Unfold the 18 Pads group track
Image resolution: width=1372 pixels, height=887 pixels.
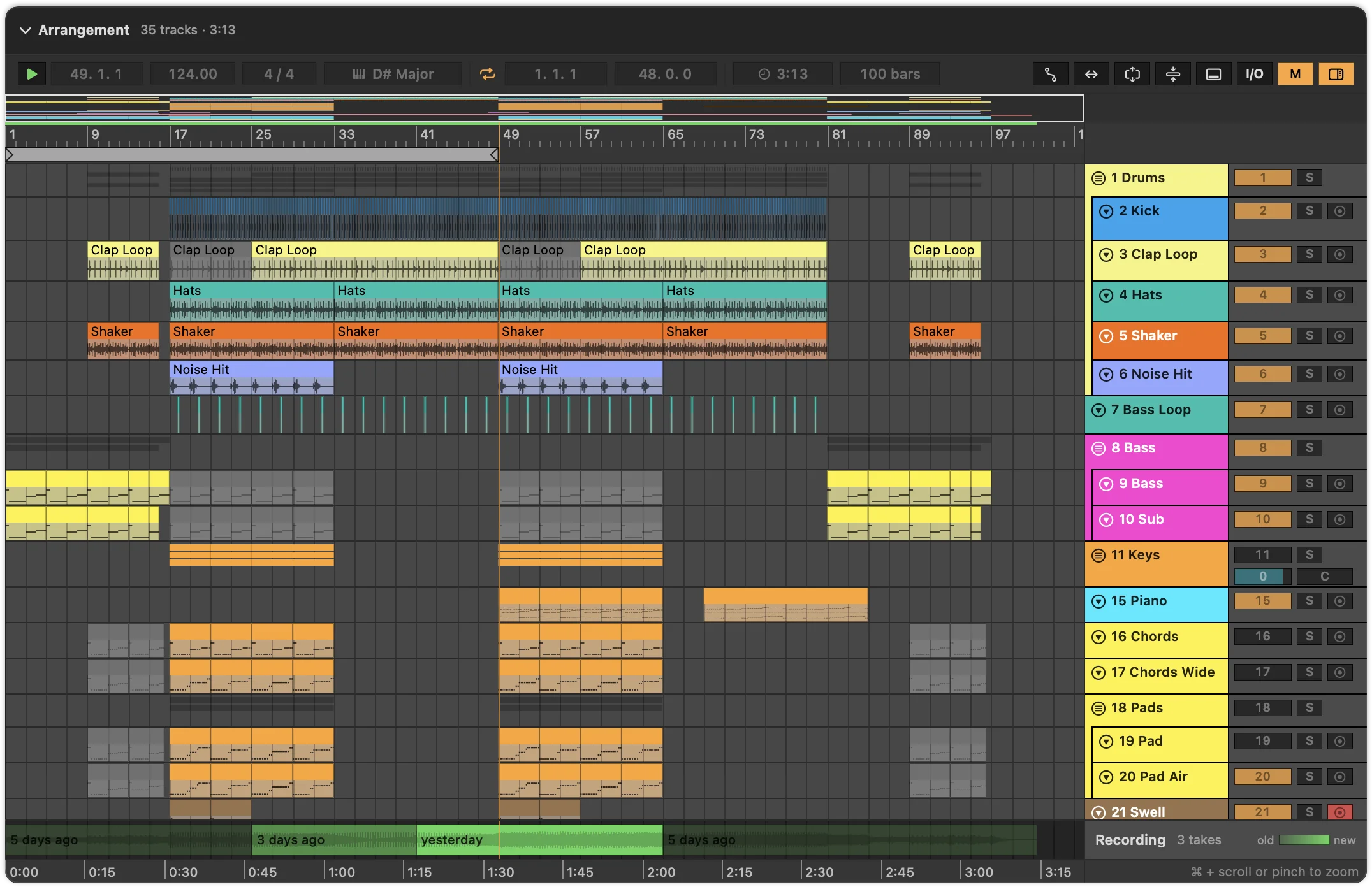point(1098,708)
